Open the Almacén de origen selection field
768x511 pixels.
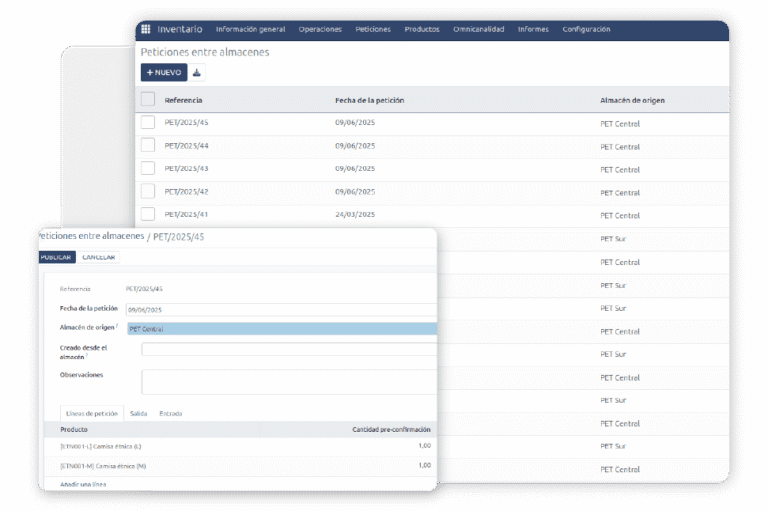282,329
